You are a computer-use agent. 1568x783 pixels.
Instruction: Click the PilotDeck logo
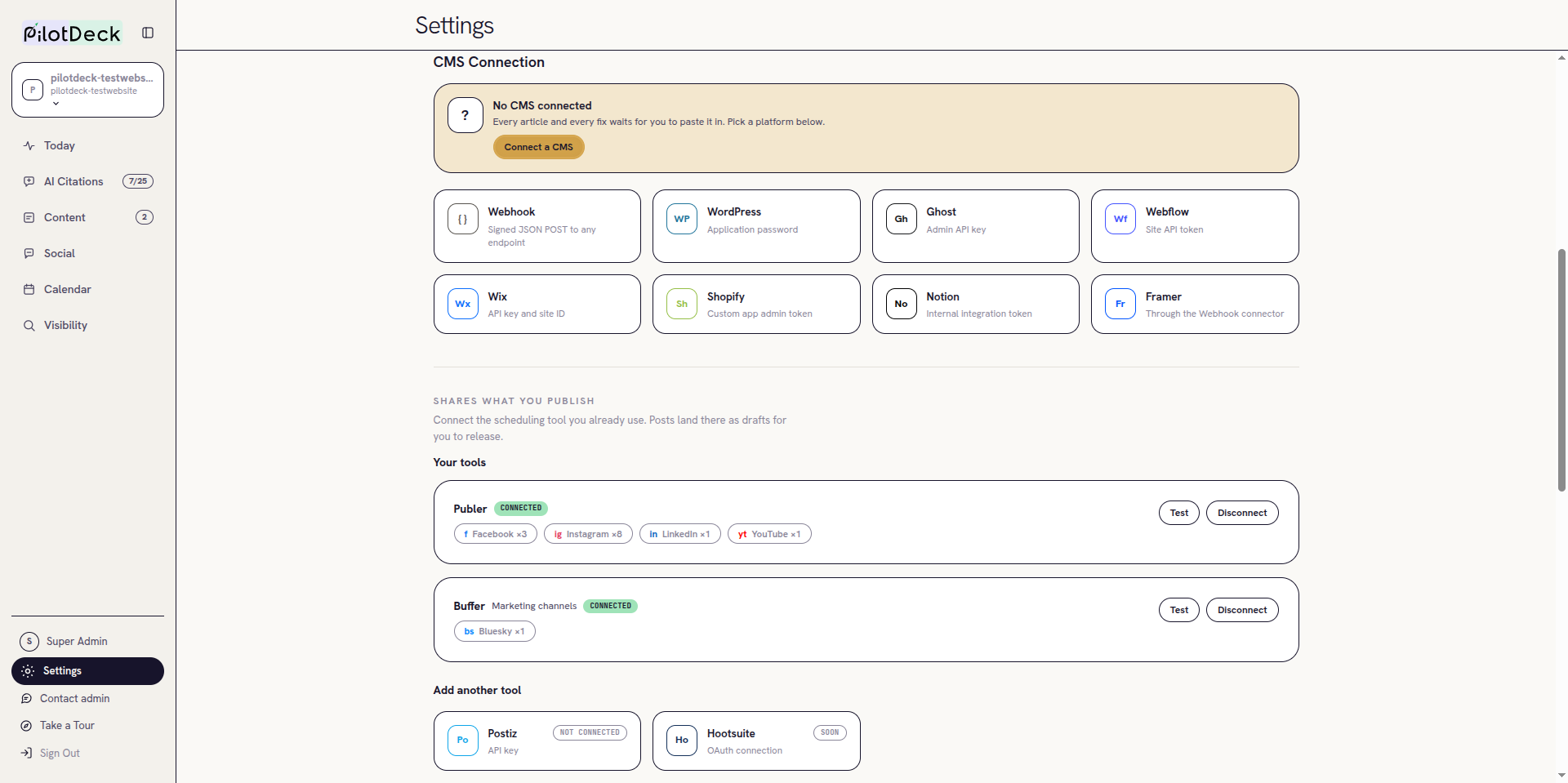[x=72, y=33]
